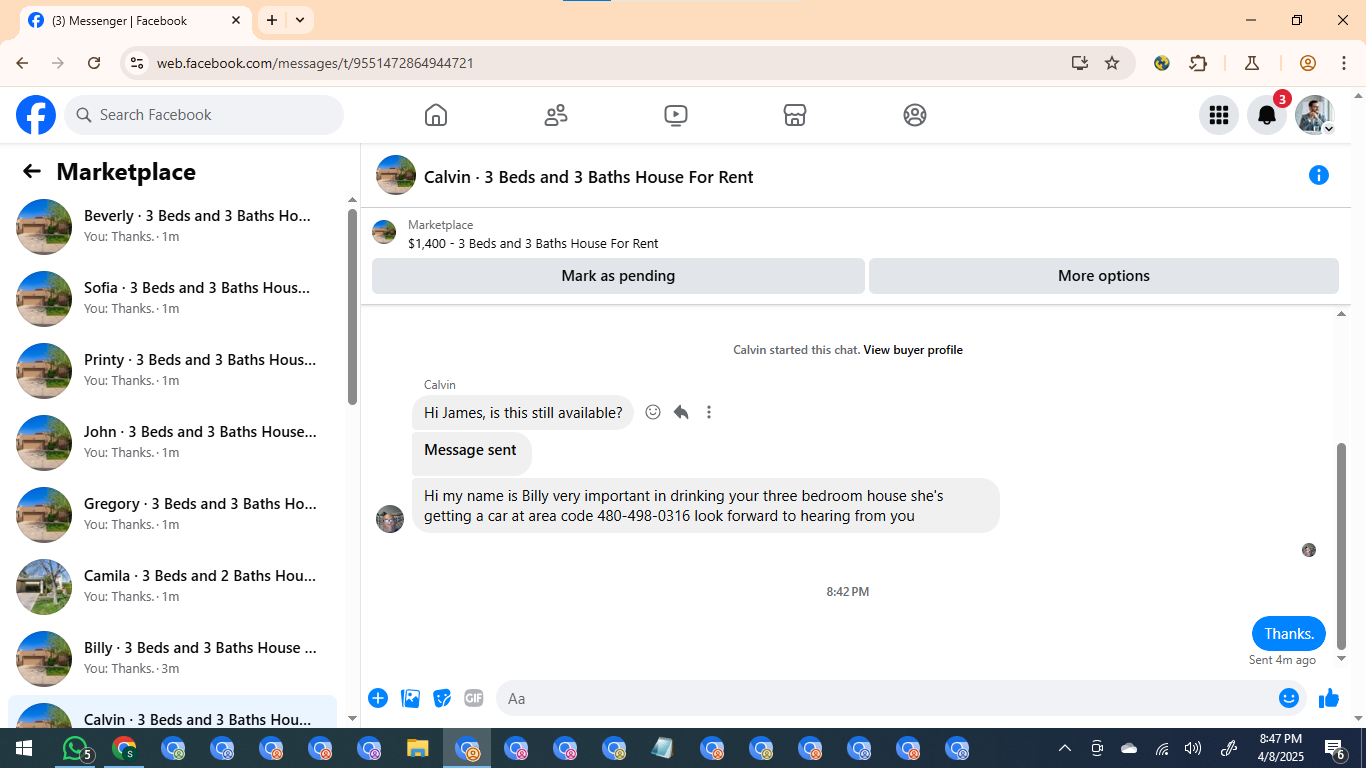This screenshot has width=1366, height=768.
Task: Open more actions plus icon in composer
Action: coord(378,698)
